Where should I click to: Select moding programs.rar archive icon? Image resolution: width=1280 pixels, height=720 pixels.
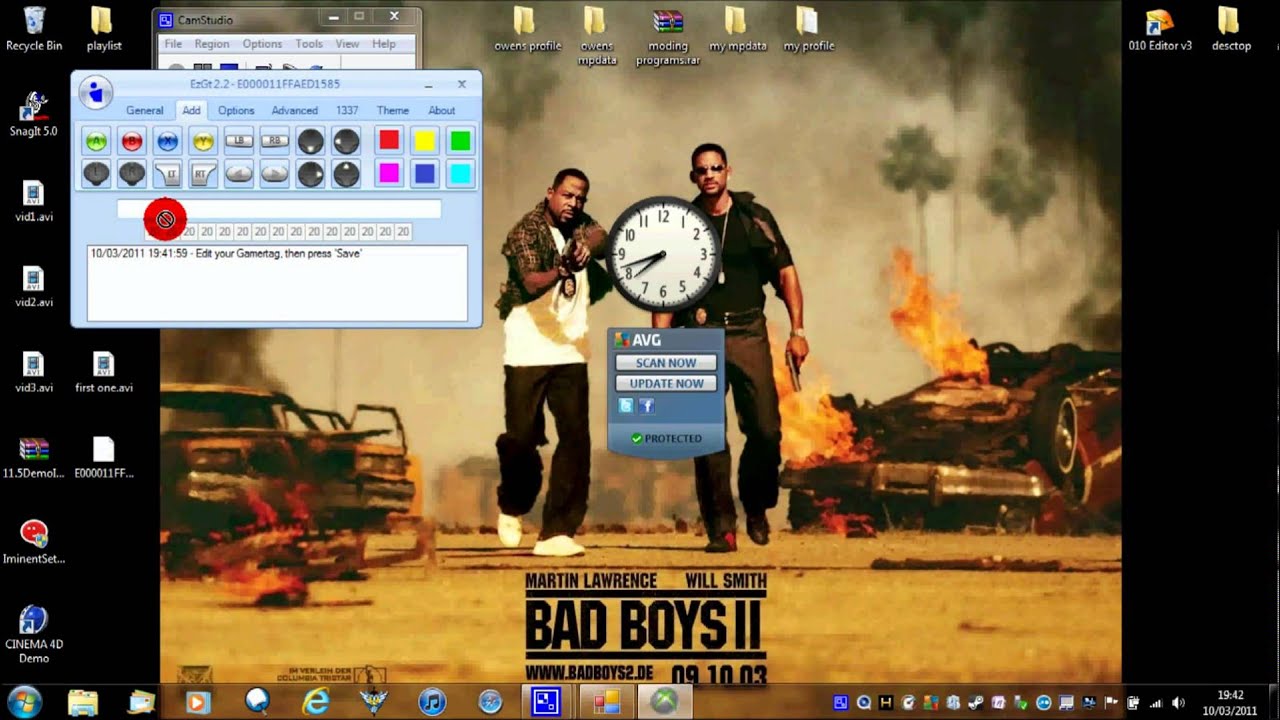point(668,37)
